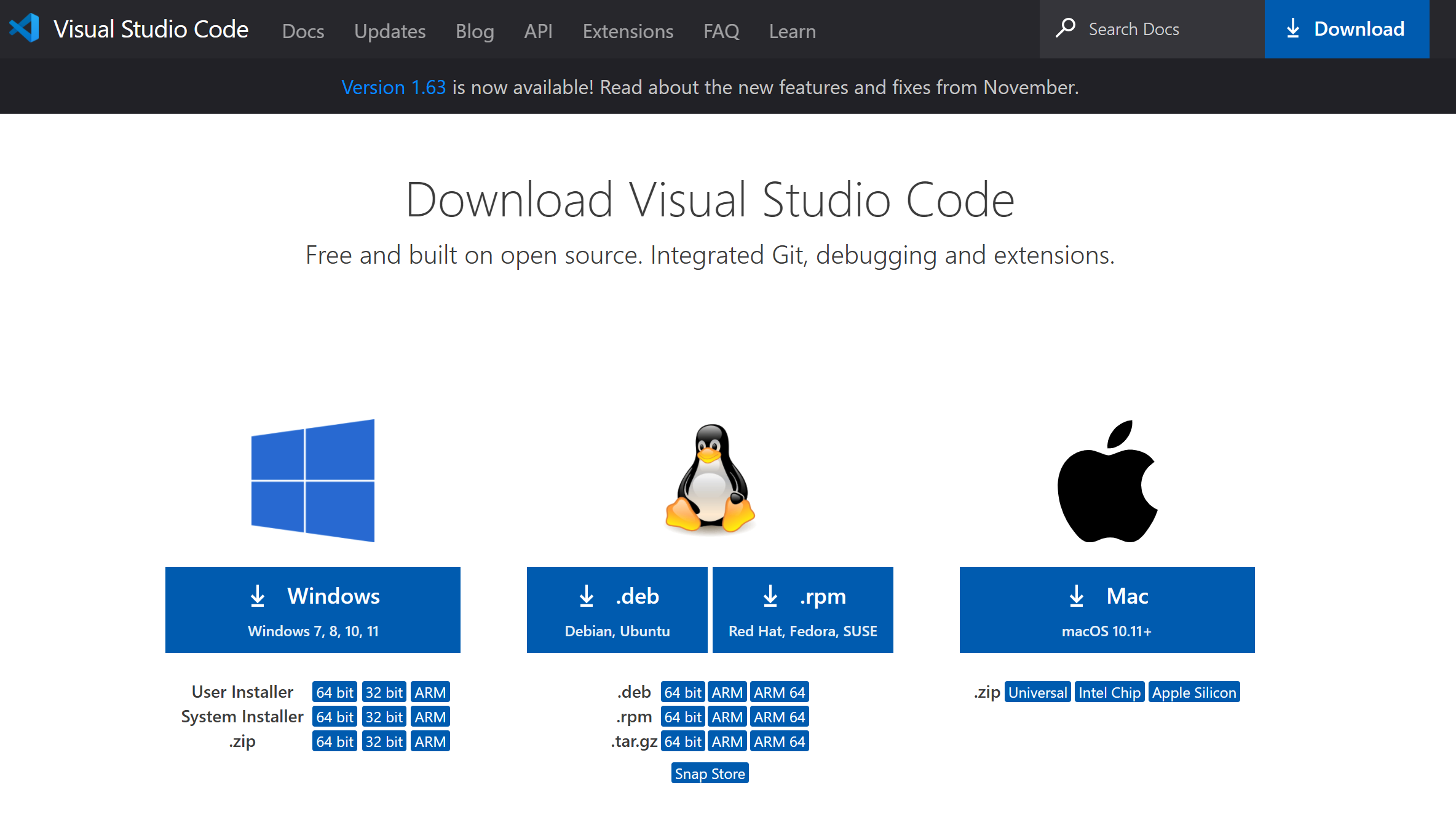Get Windows System Installer 32 bit
Viewport: 1456px width, 825px height.
click(x=384, y=717)
